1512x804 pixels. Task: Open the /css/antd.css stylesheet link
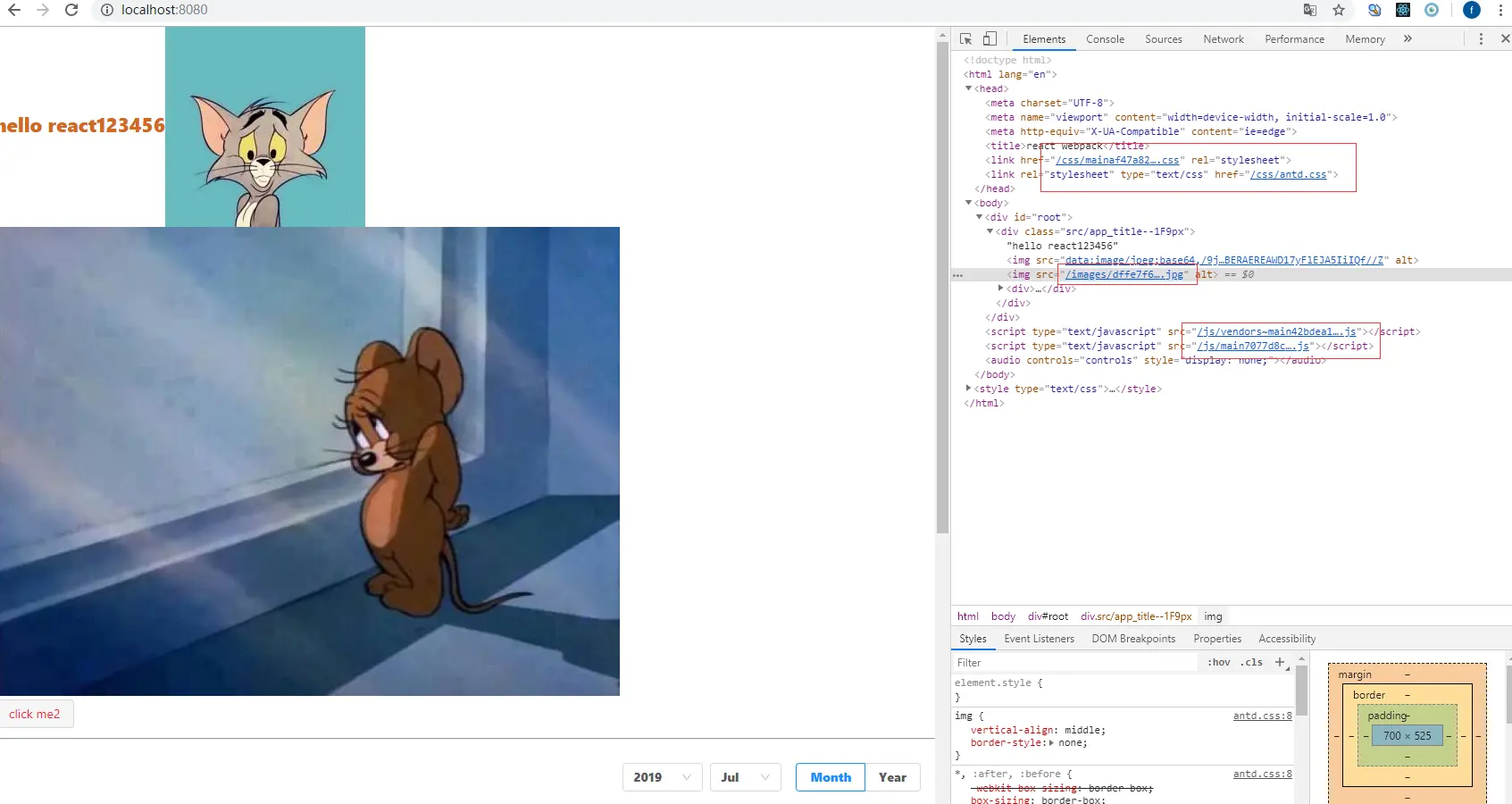(1288, 175)
